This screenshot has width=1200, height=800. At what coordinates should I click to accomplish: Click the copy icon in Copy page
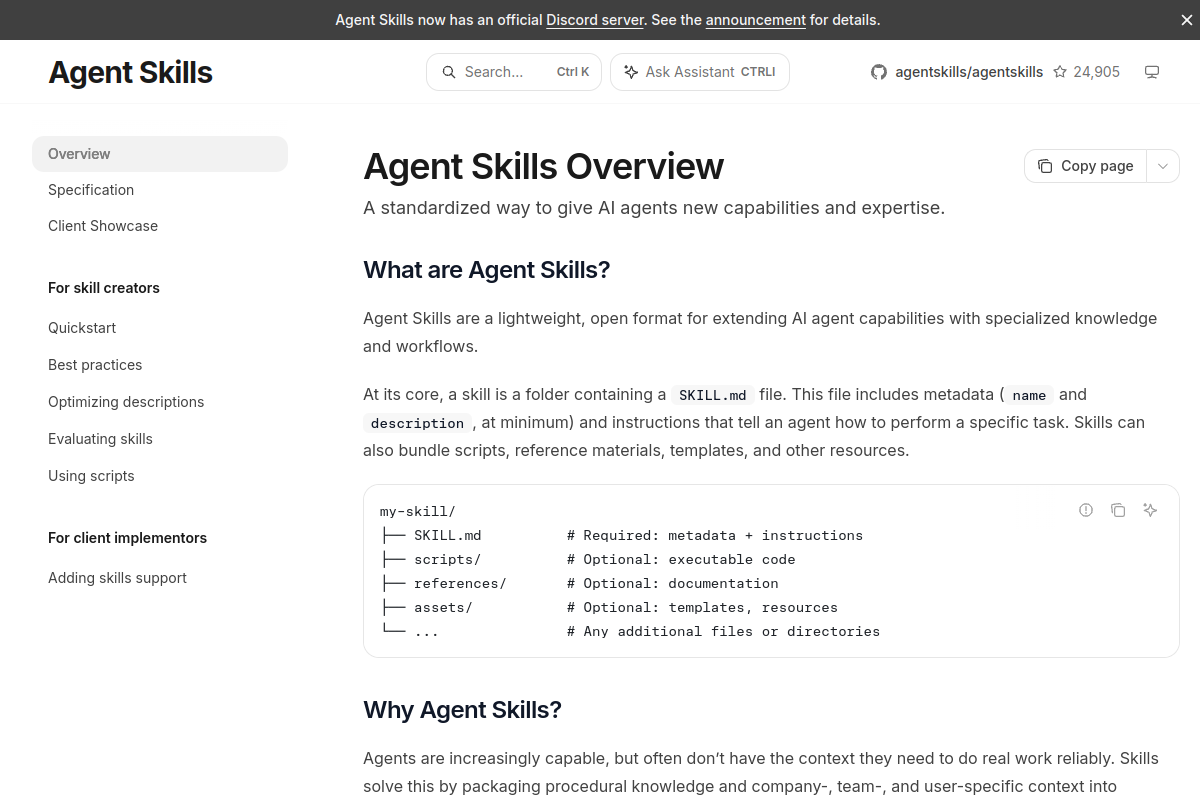tap(1045, 166)
